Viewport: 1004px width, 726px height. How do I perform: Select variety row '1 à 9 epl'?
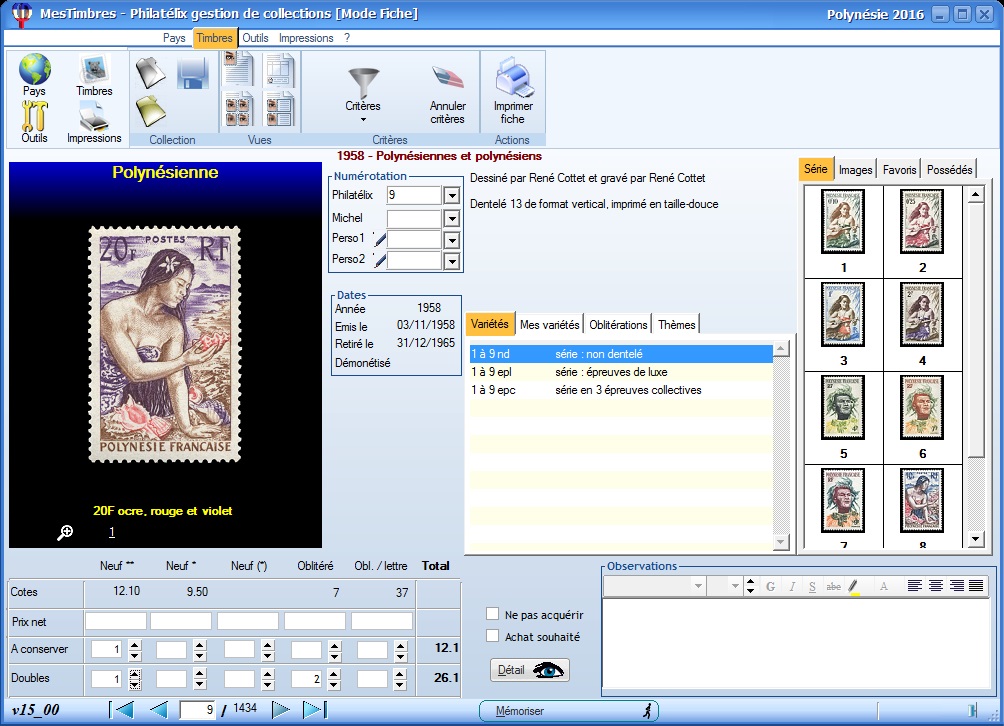point(621,372)
